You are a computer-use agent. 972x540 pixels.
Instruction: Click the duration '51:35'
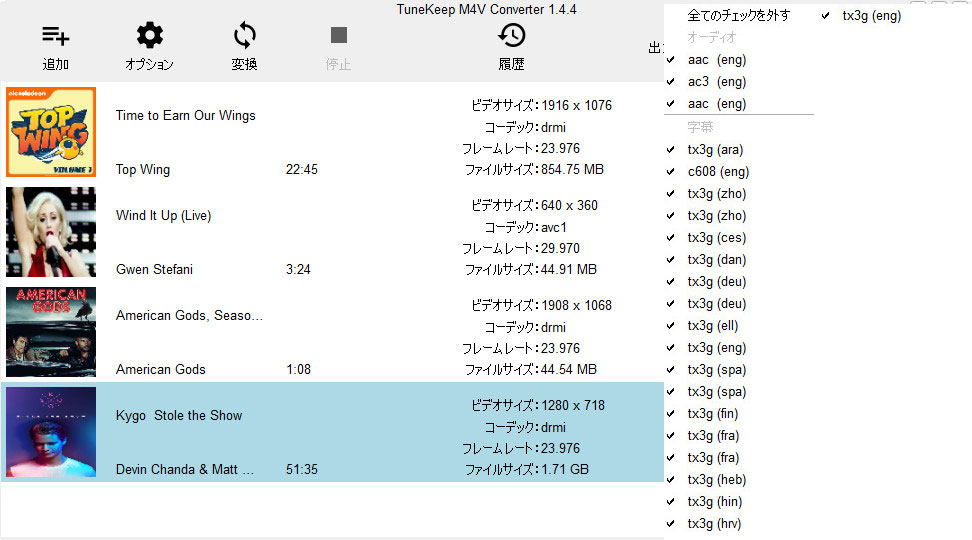coord(302,470)
